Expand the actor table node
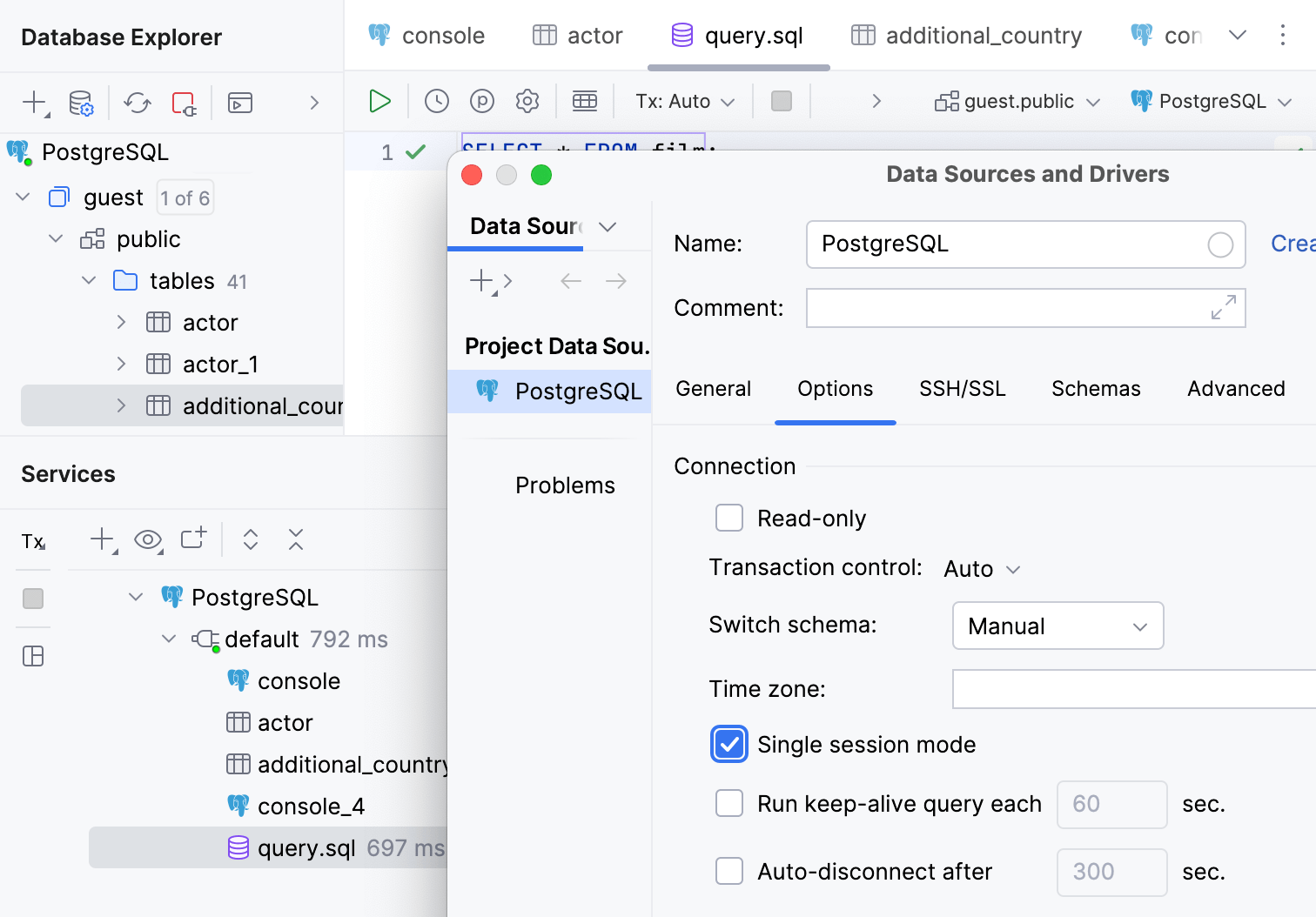The height and width of the screenshot is (917, 1316). tap(121, 322)
